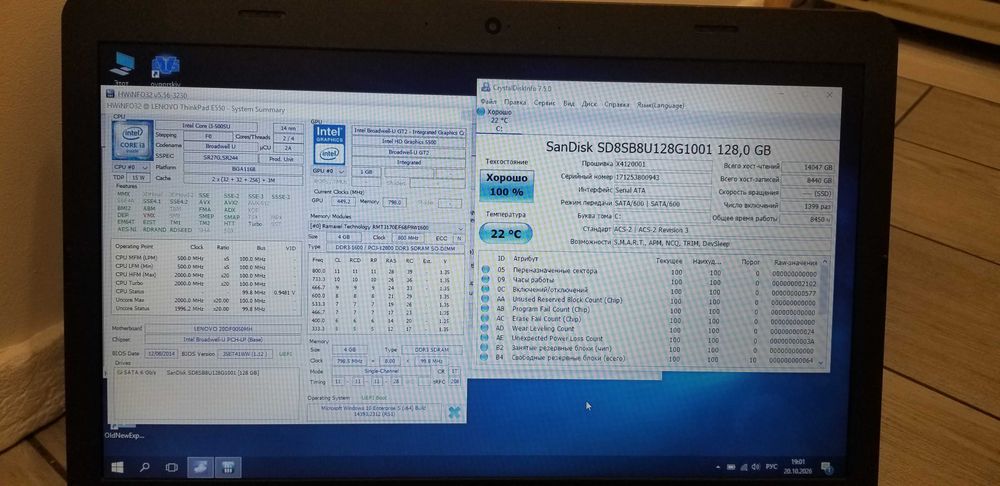This screenshot has height=486, width=1000.
Task: Open the GPU #0 selector dropdown
Action: [329, 172]
